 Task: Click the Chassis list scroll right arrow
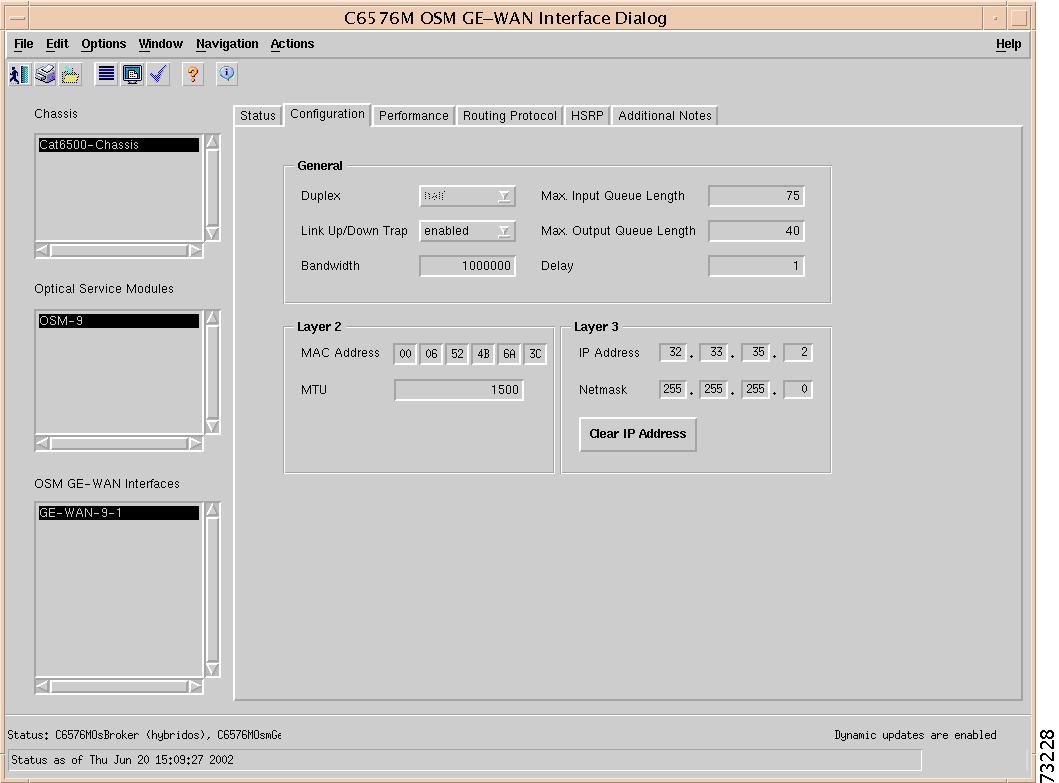click(195, 251)
